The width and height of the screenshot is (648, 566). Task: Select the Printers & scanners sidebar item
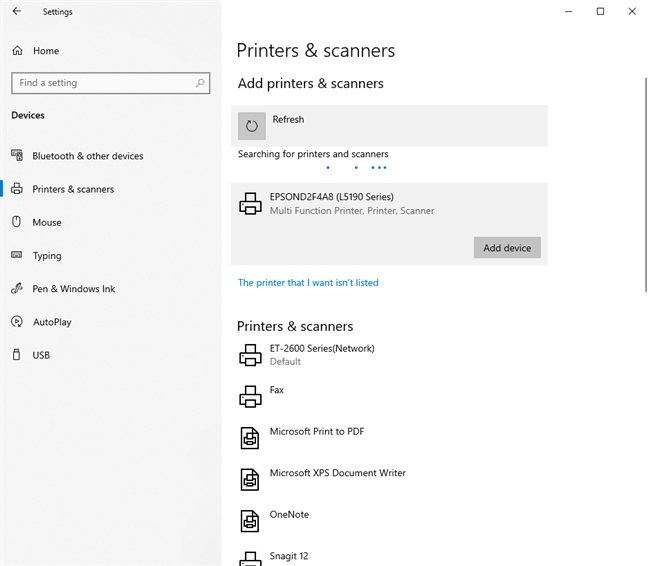click(x=73, y=189)
